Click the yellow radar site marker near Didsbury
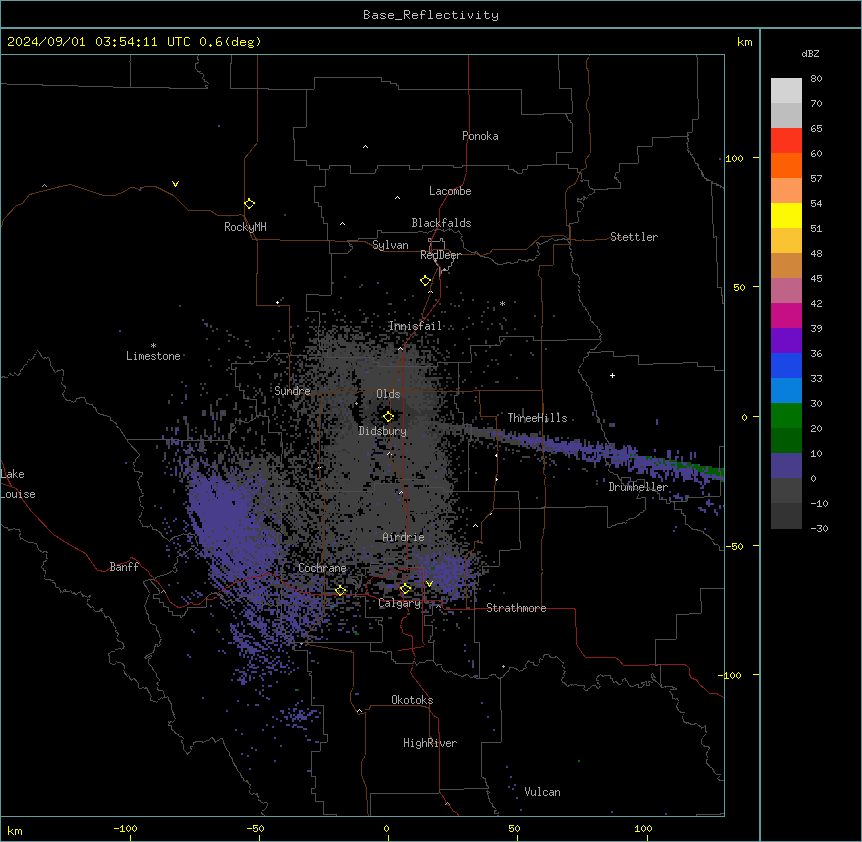The image size is (862, 842). pos(389,417)
